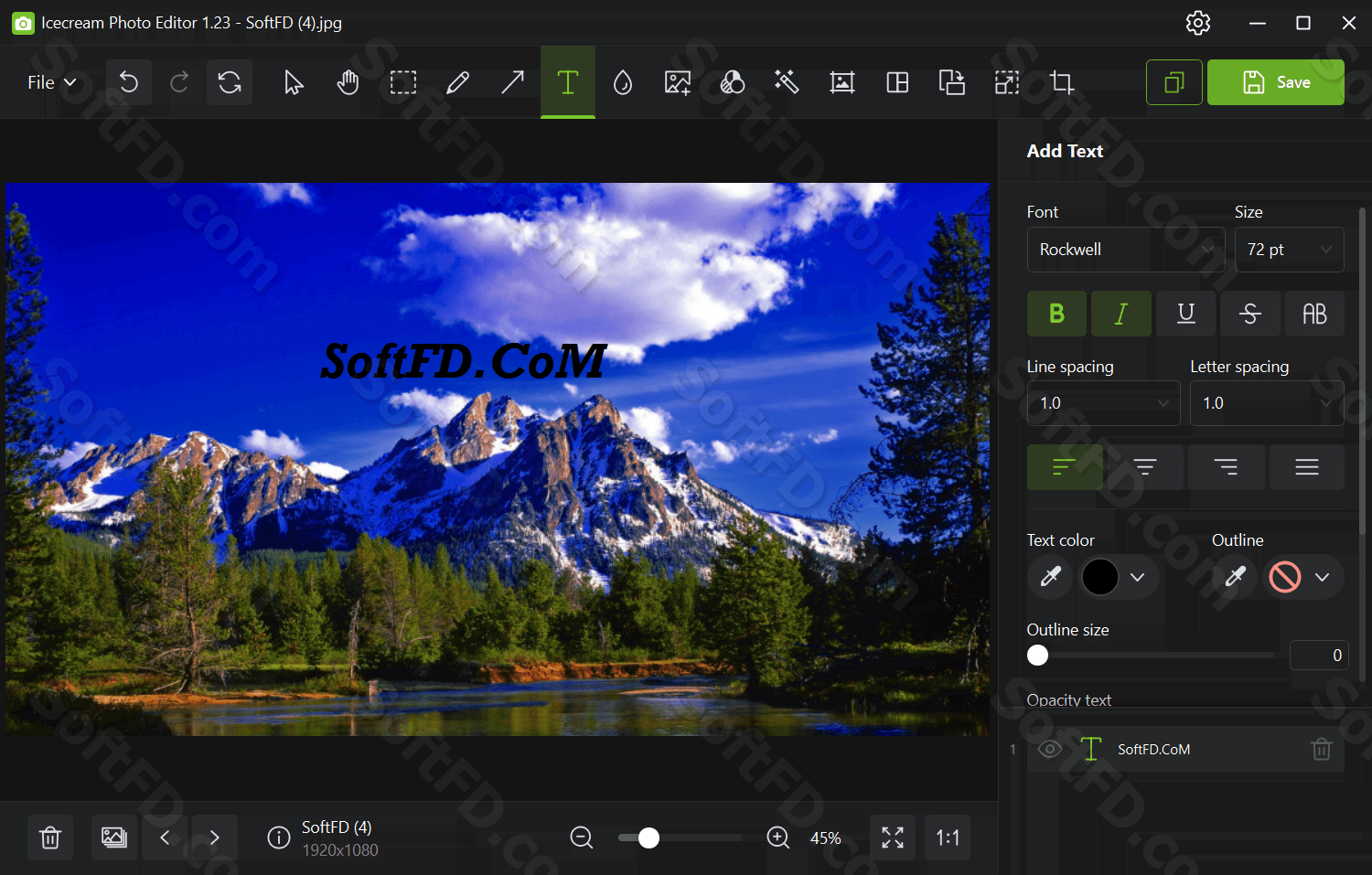Open the File menu
The width and height of the screenshot is (1372, 875).
51,82
